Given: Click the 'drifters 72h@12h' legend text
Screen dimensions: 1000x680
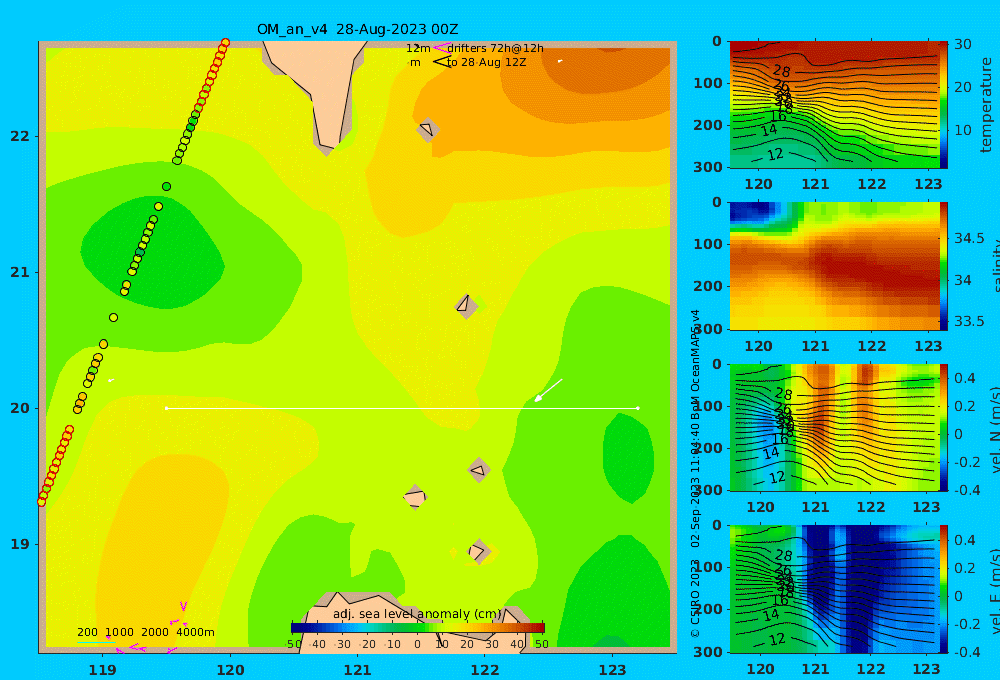Looking at the screenshot, I should (x=495, y=48).
